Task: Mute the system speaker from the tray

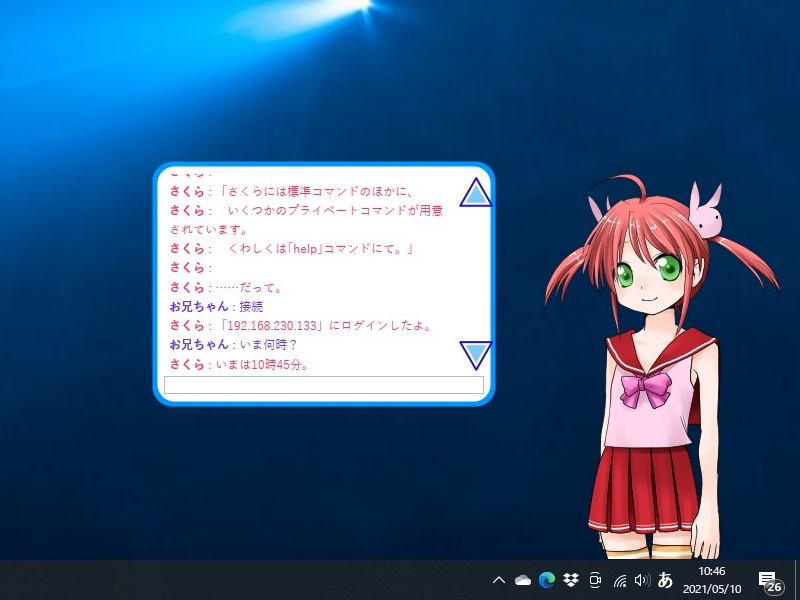Action: point(641,580)
